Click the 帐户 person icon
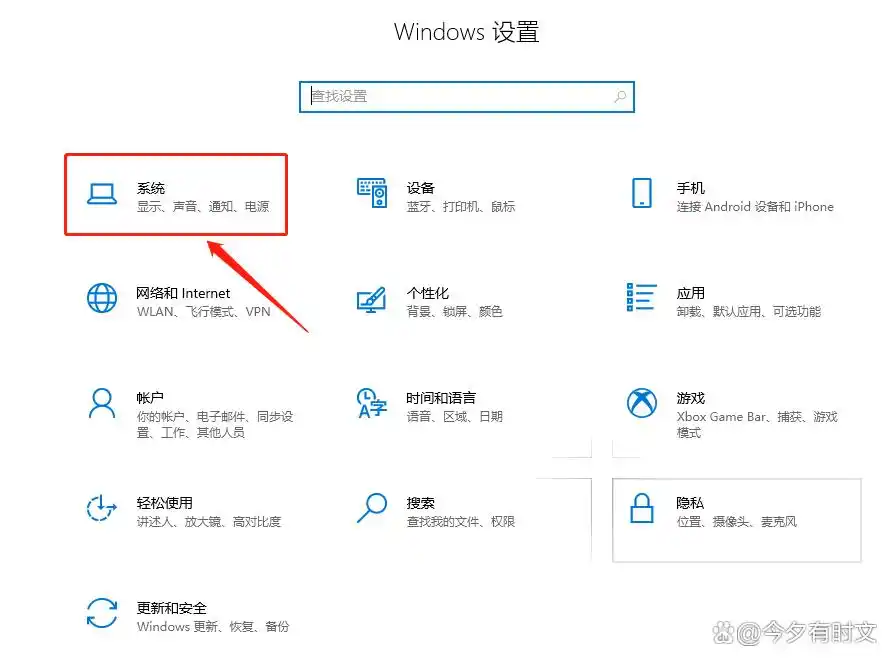The image size is (895, 664). [102, 404]
